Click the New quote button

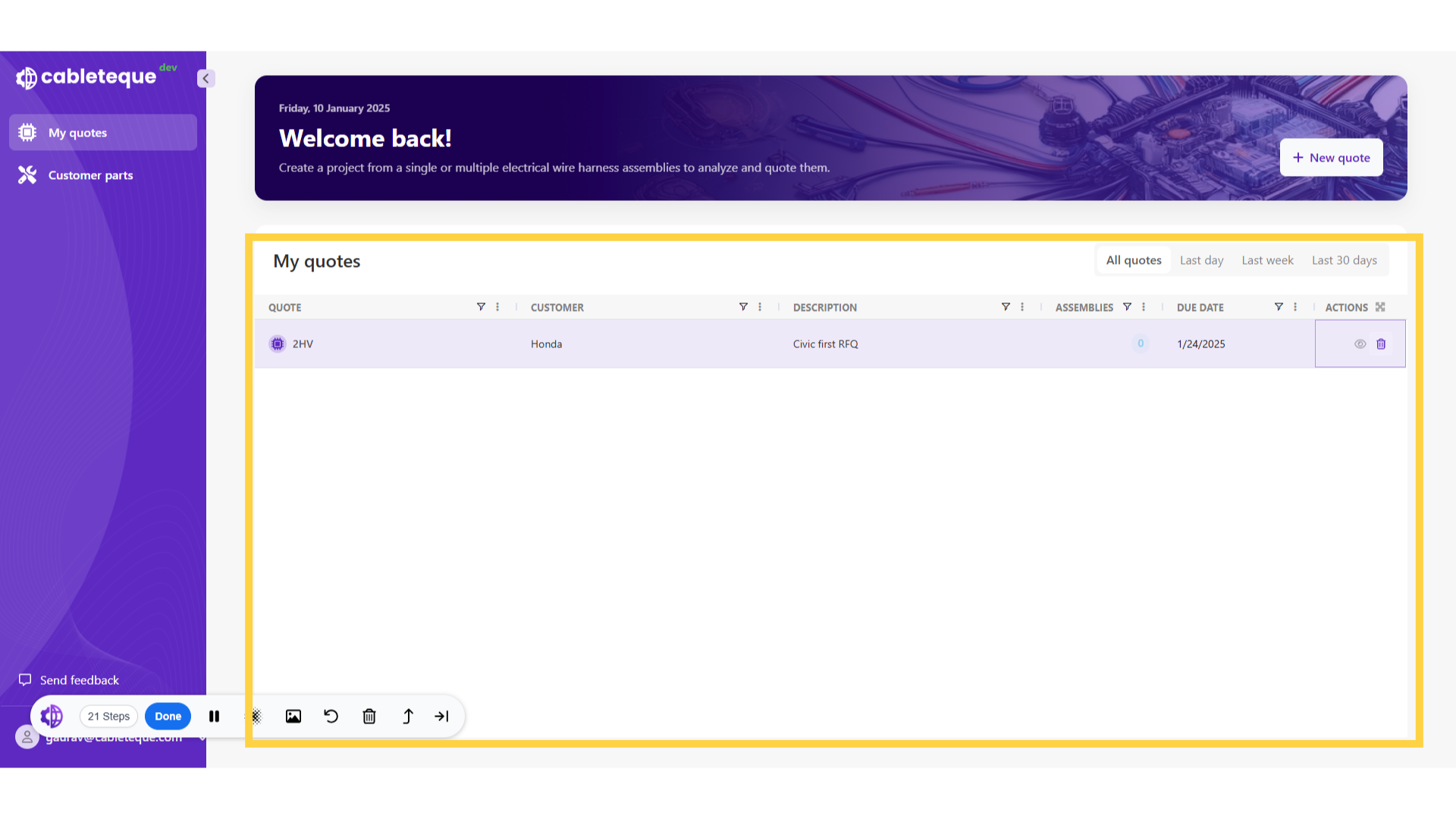[1331, 158]
